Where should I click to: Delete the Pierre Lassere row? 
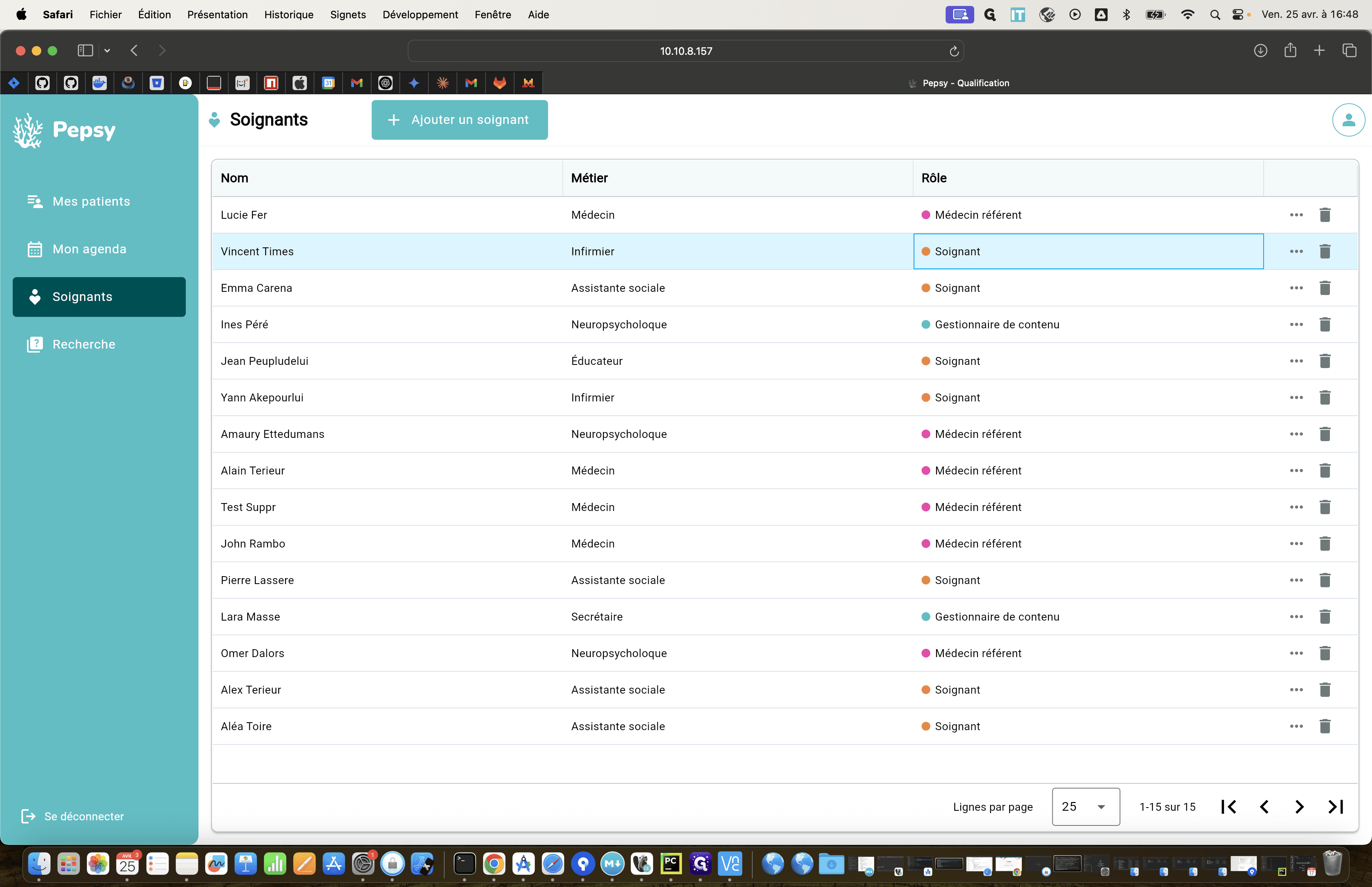1325,580
